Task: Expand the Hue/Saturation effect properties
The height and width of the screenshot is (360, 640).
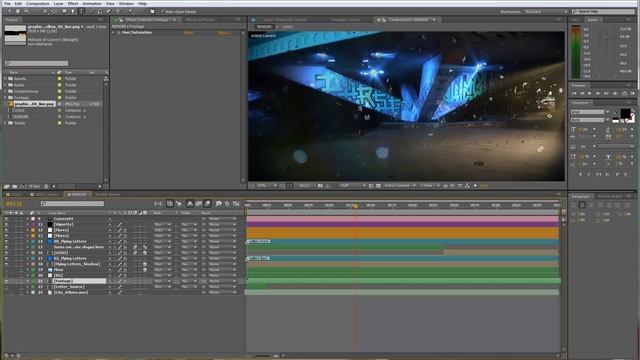Action: [113, 33]
